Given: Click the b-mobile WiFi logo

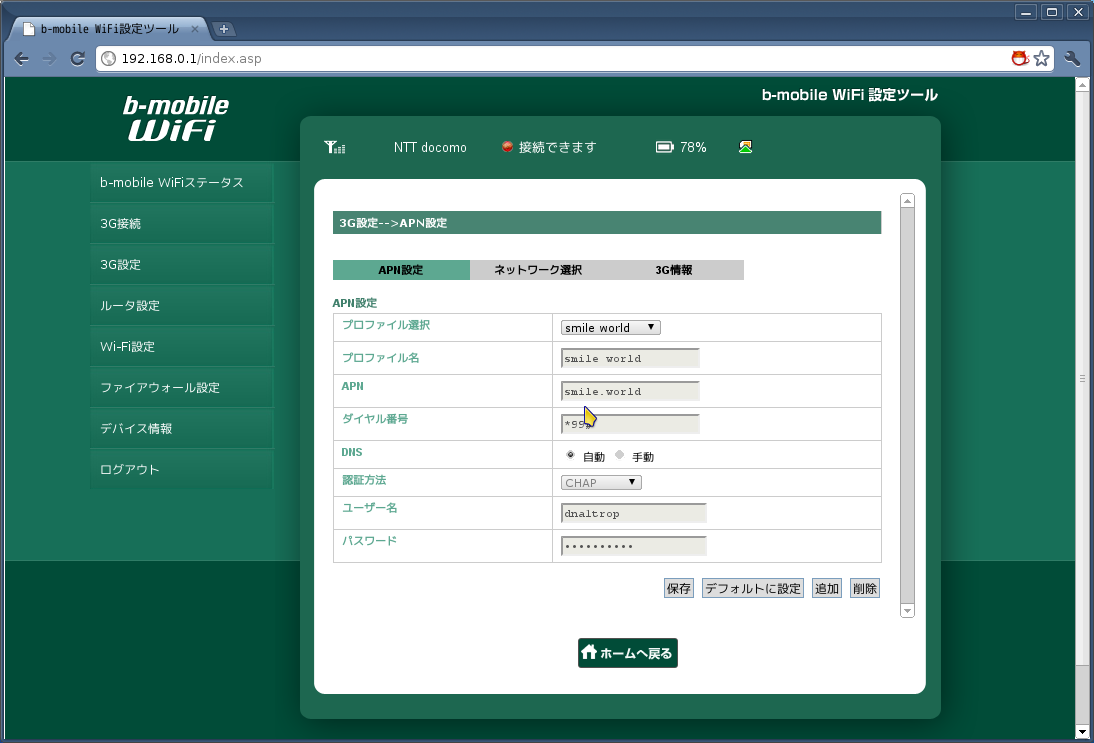Looking at the screenshot, I should 175,118.
